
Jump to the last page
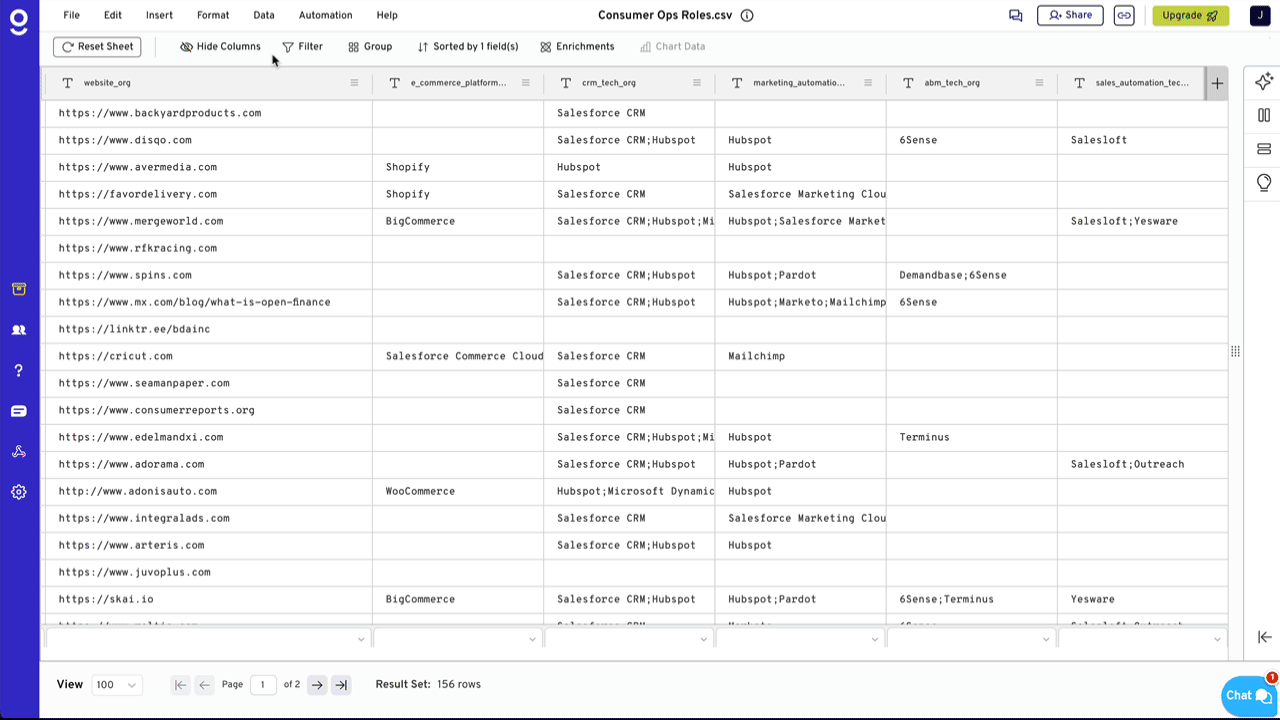tap(341, 685)
